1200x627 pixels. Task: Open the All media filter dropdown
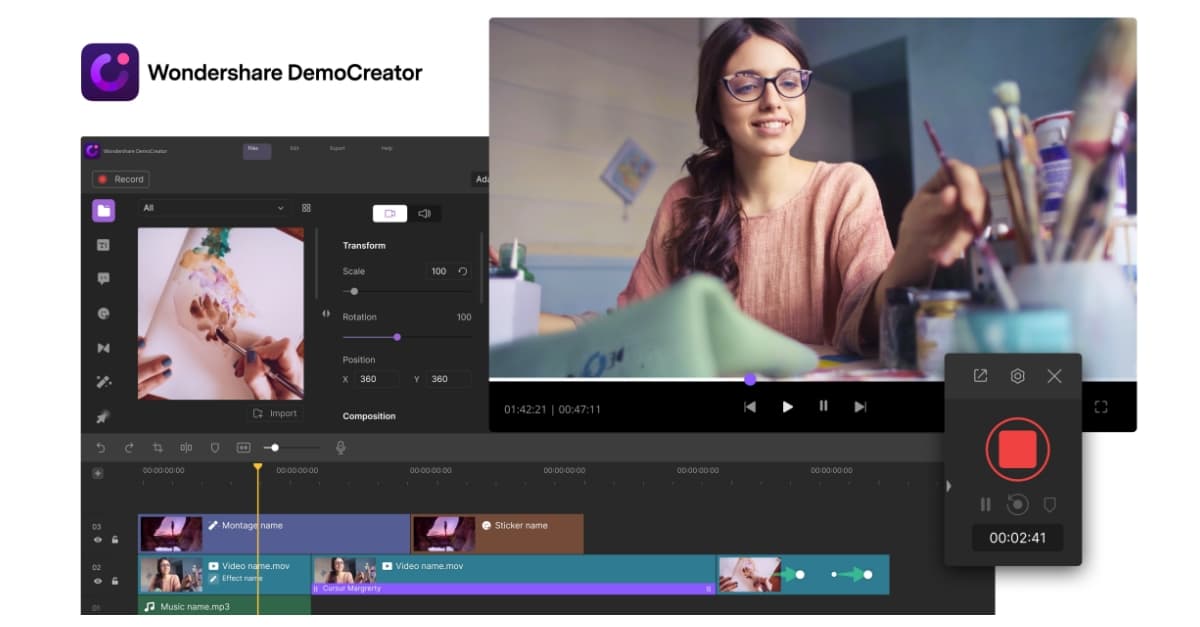pos(213,208)
